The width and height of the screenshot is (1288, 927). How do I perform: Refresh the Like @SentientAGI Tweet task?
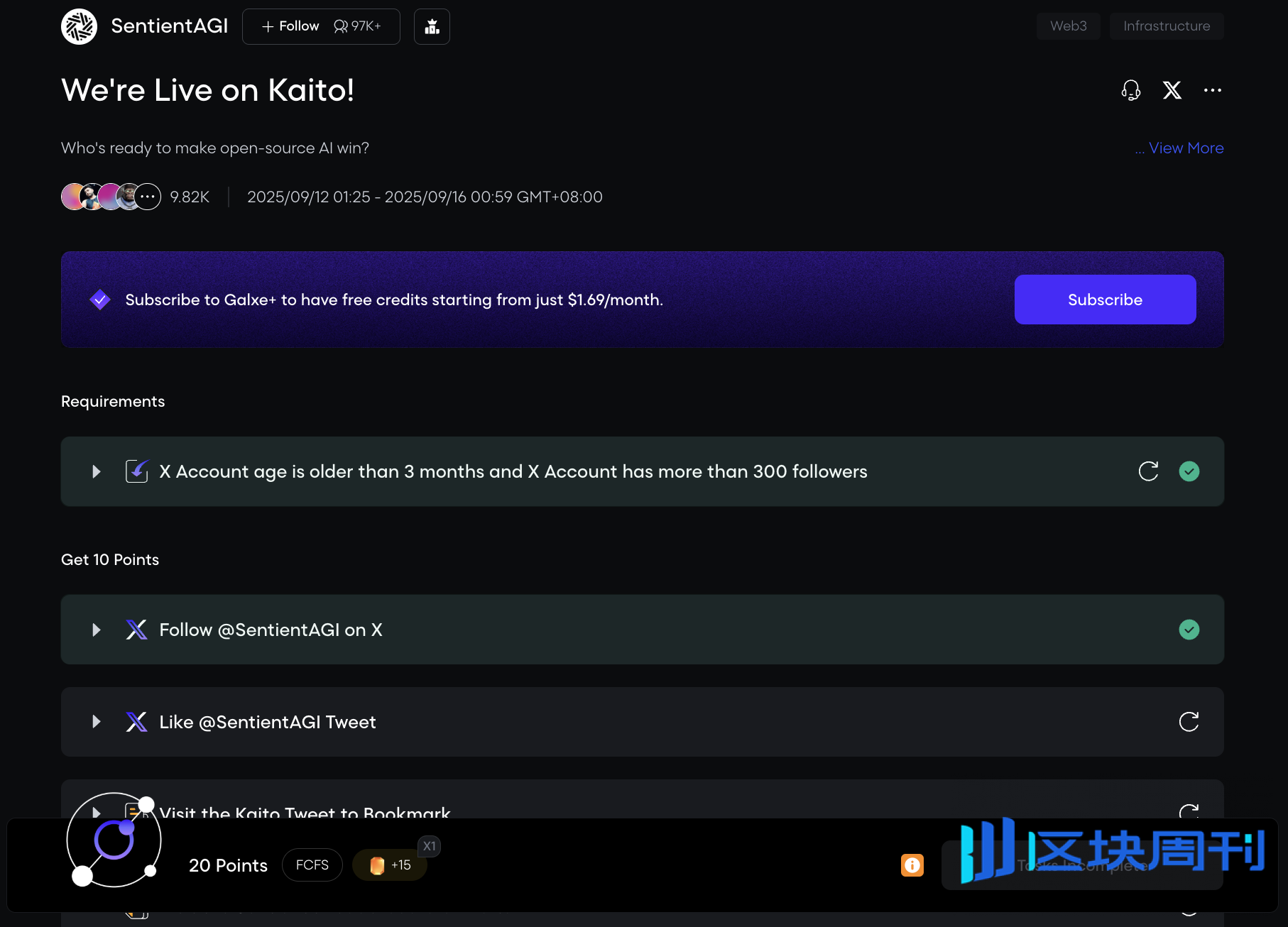click(x=1189, y=722)
